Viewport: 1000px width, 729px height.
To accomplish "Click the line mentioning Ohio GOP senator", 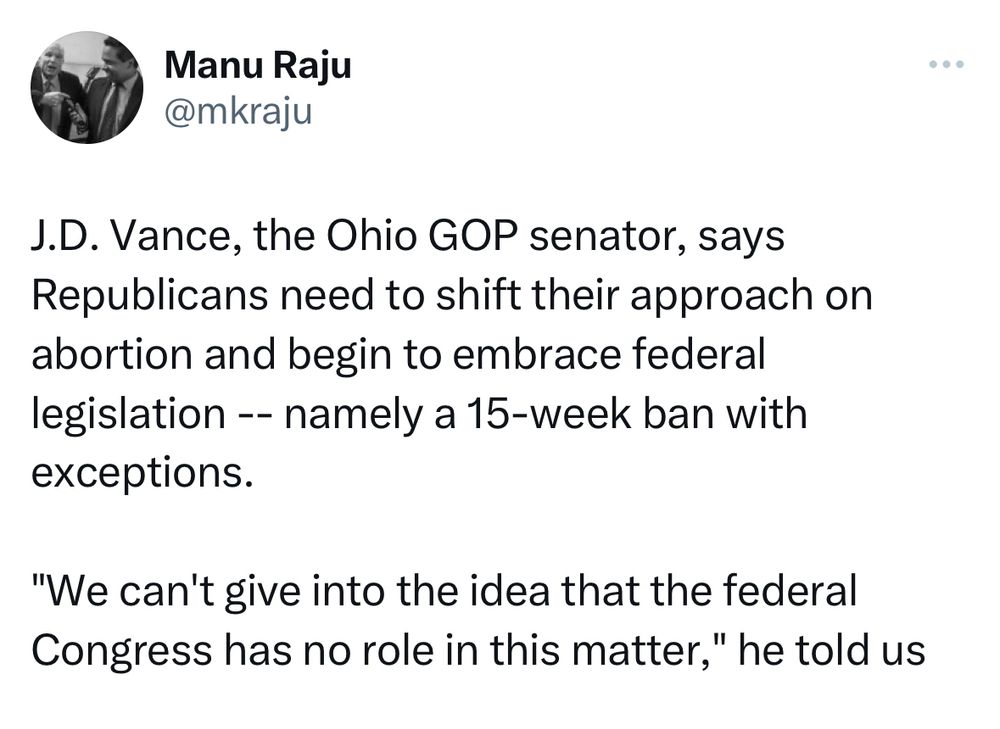I will (x=450, y=236).
